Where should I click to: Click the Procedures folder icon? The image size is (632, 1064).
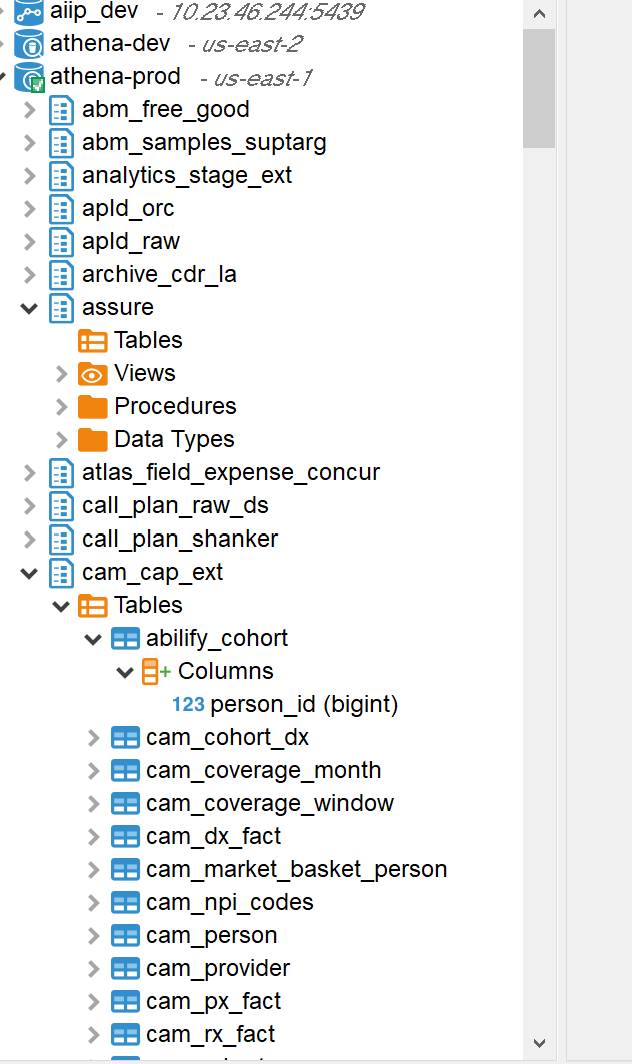point(94,406)
